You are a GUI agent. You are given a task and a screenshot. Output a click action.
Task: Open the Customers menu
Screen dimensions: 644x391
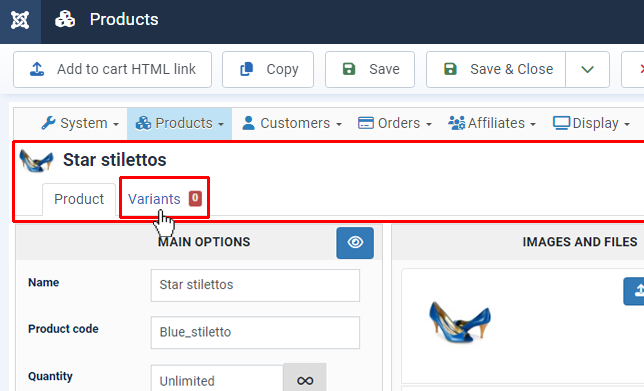pos(292,123)
